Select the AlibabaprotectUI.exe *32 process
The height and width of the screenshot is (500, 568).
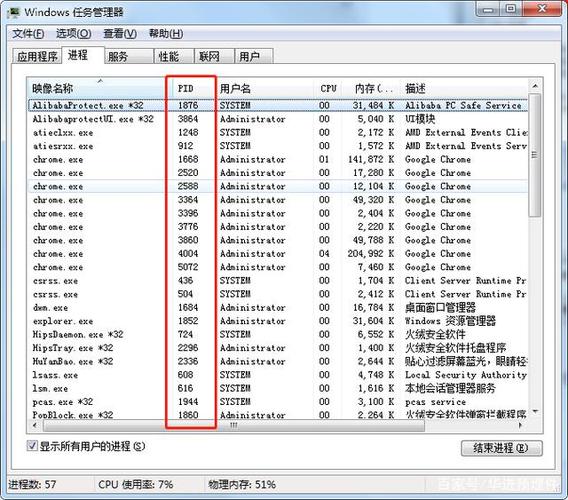[278, 119]
